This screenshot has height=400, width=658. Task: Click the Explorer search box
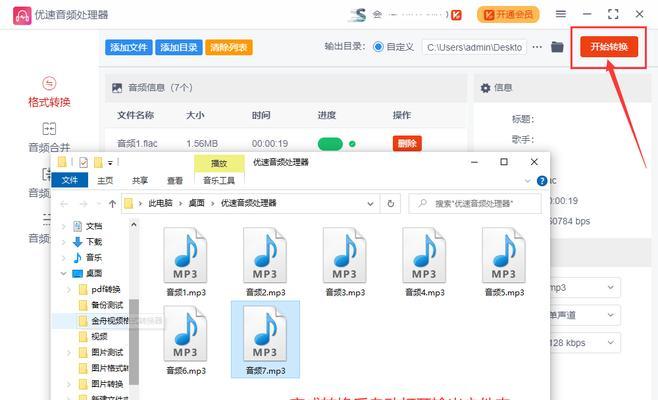pyautogui.click(x=475, y=204)
